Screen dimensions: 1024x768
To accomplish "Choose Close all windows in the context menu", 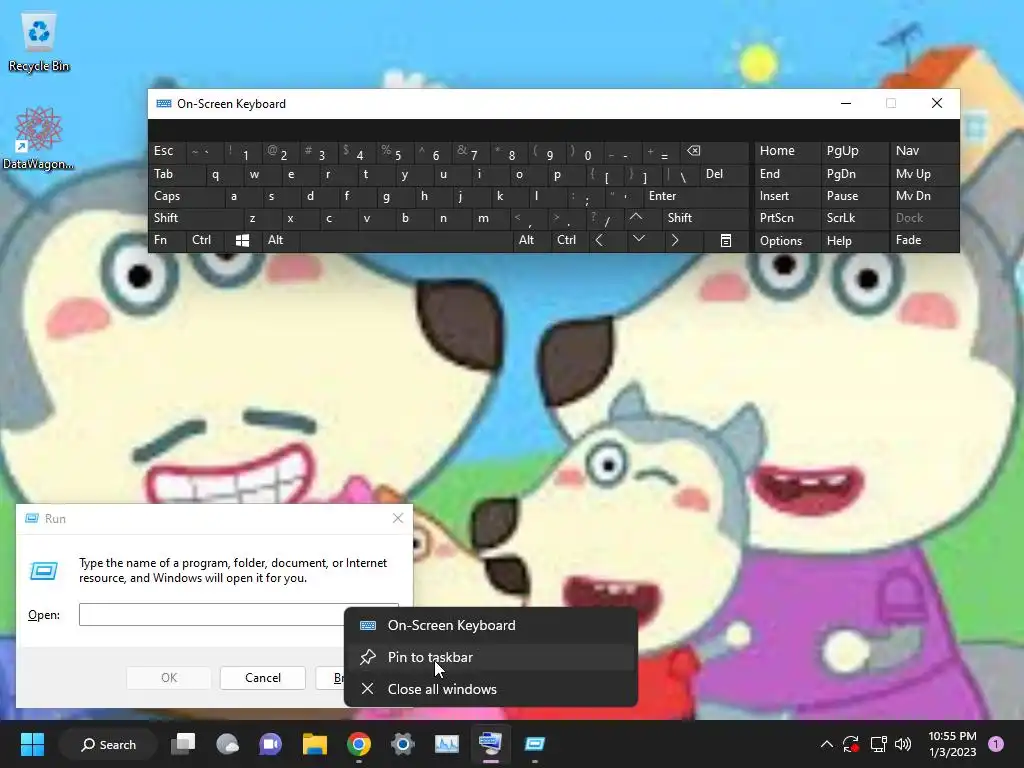I will (490, 689).
